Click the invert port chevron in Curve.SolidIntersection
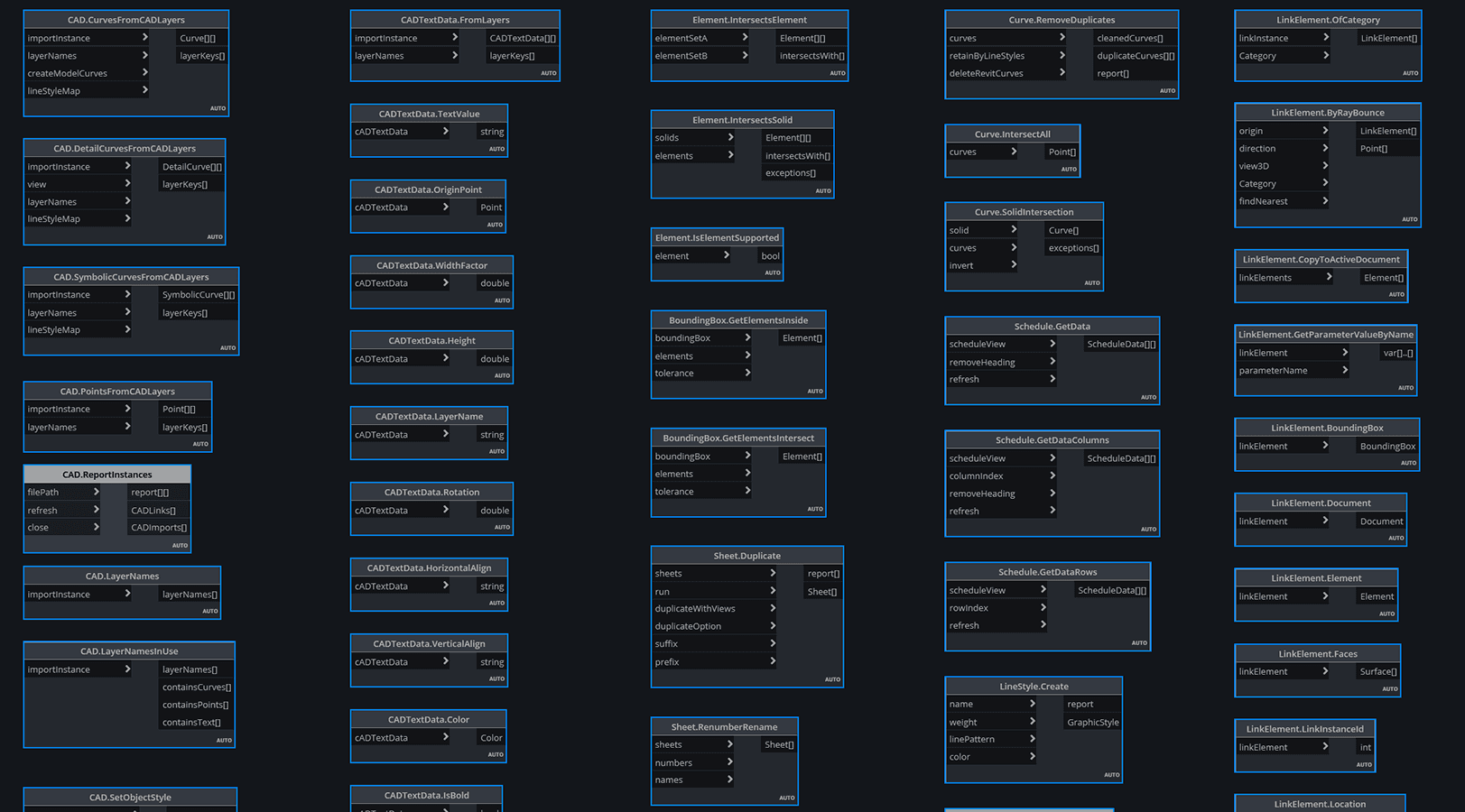This screenshot has width=1465, height=812. [x=1014, y=265]
